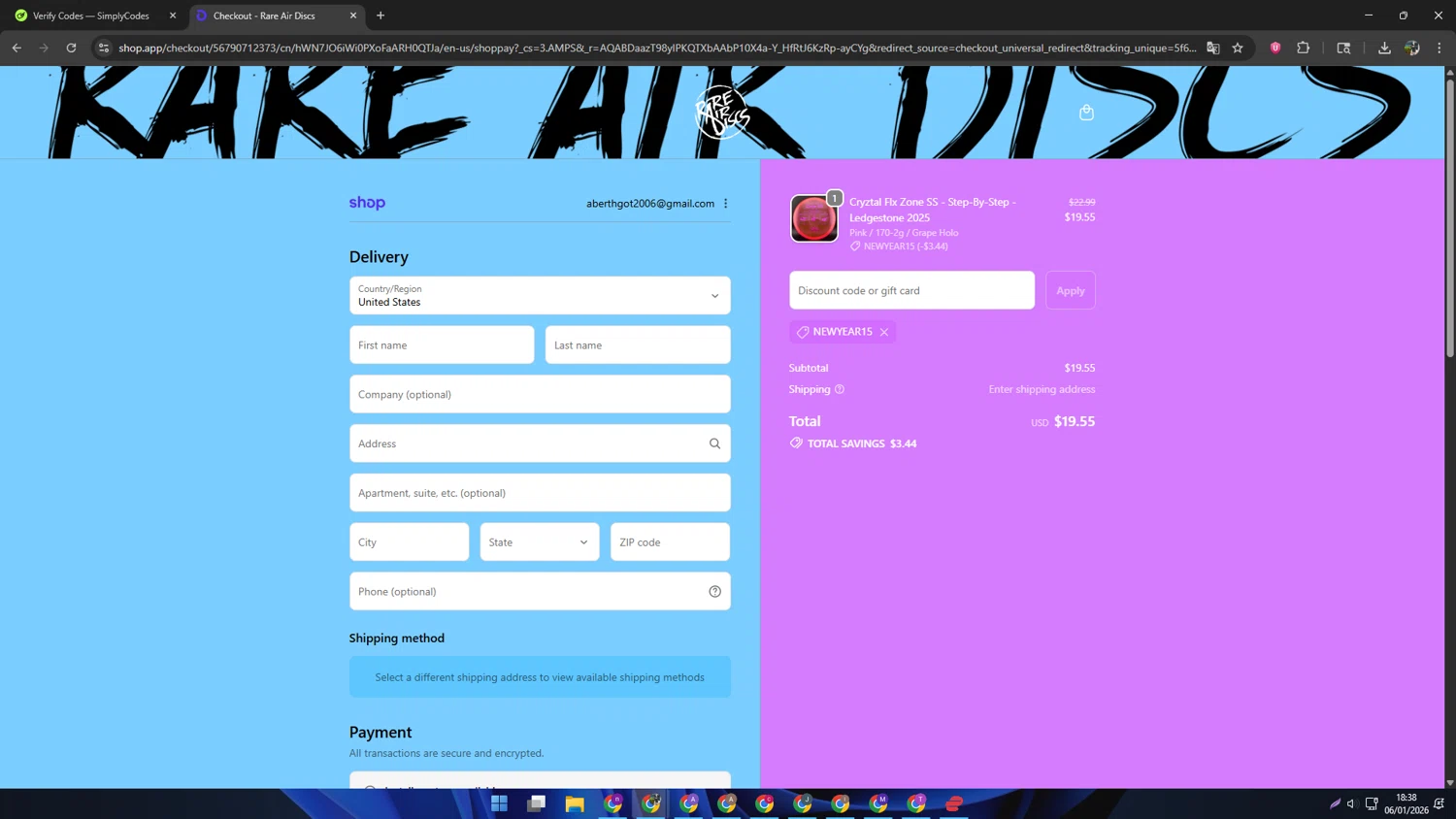Open the State dropdown
The image size is (1456, 819).
pos(540,542)
